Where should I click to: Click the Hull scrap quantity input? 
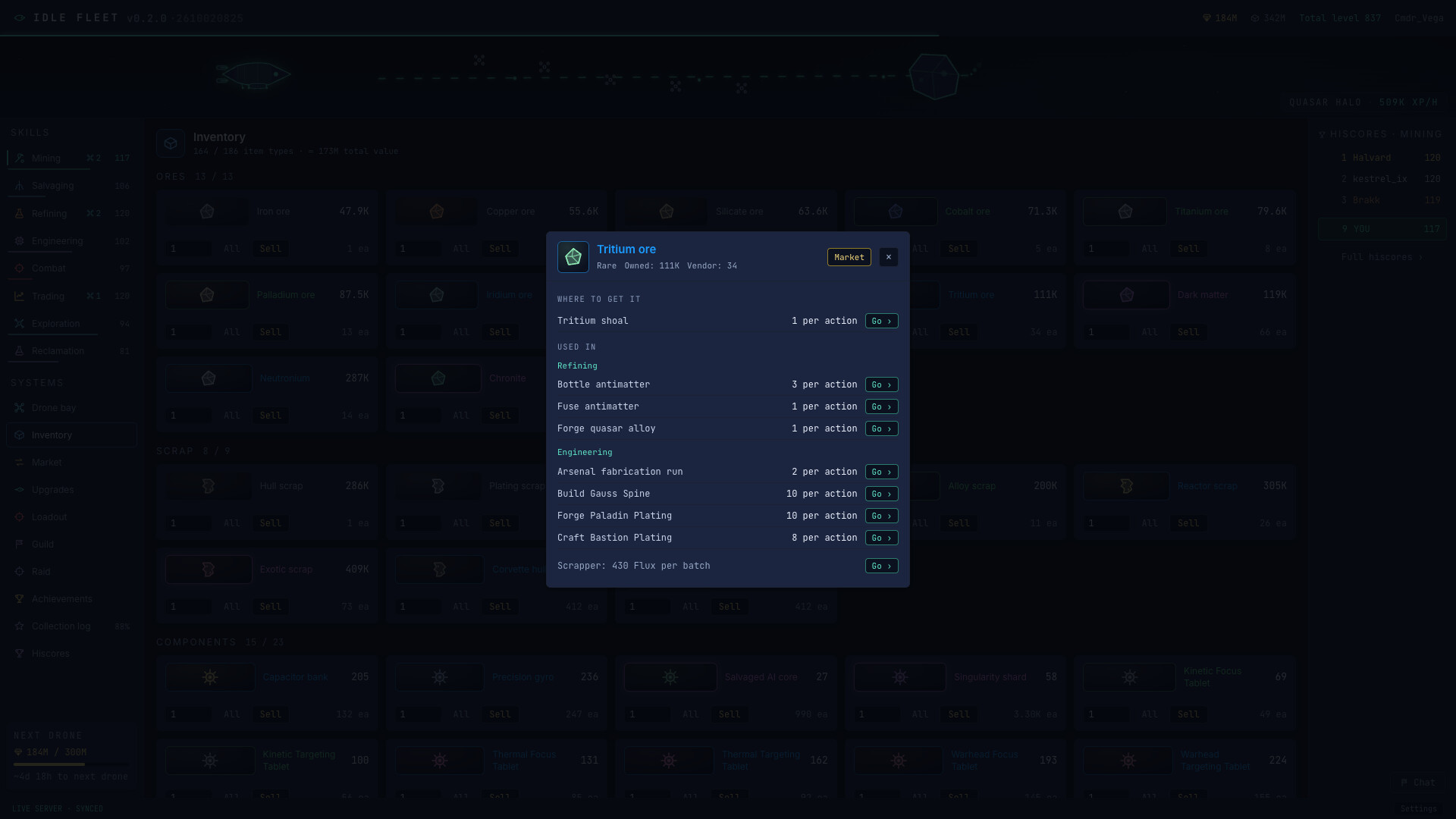click(x=189, y=523)
